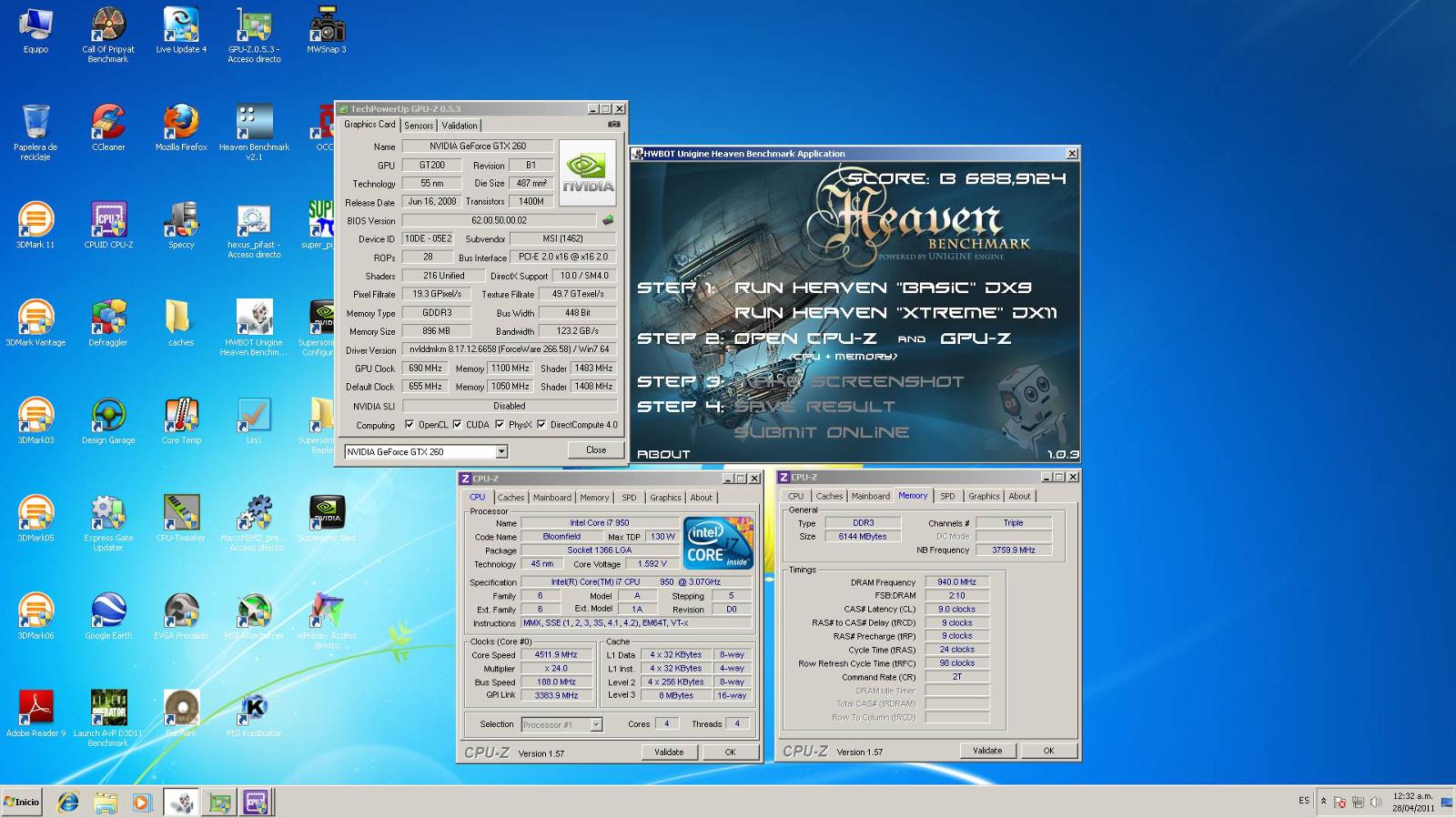
Task: Toggle the CUDA checkbox in GPU-Z
Action: coord(458,424)
